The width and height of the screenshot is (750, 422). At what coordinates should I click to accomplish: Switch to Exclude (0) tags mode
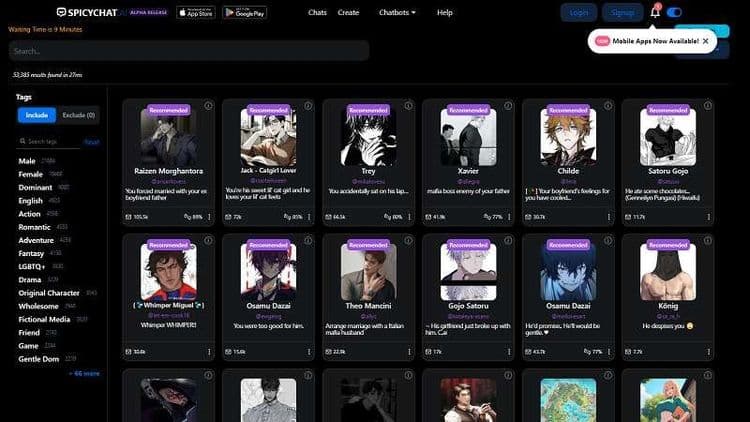tap(77, 115)
